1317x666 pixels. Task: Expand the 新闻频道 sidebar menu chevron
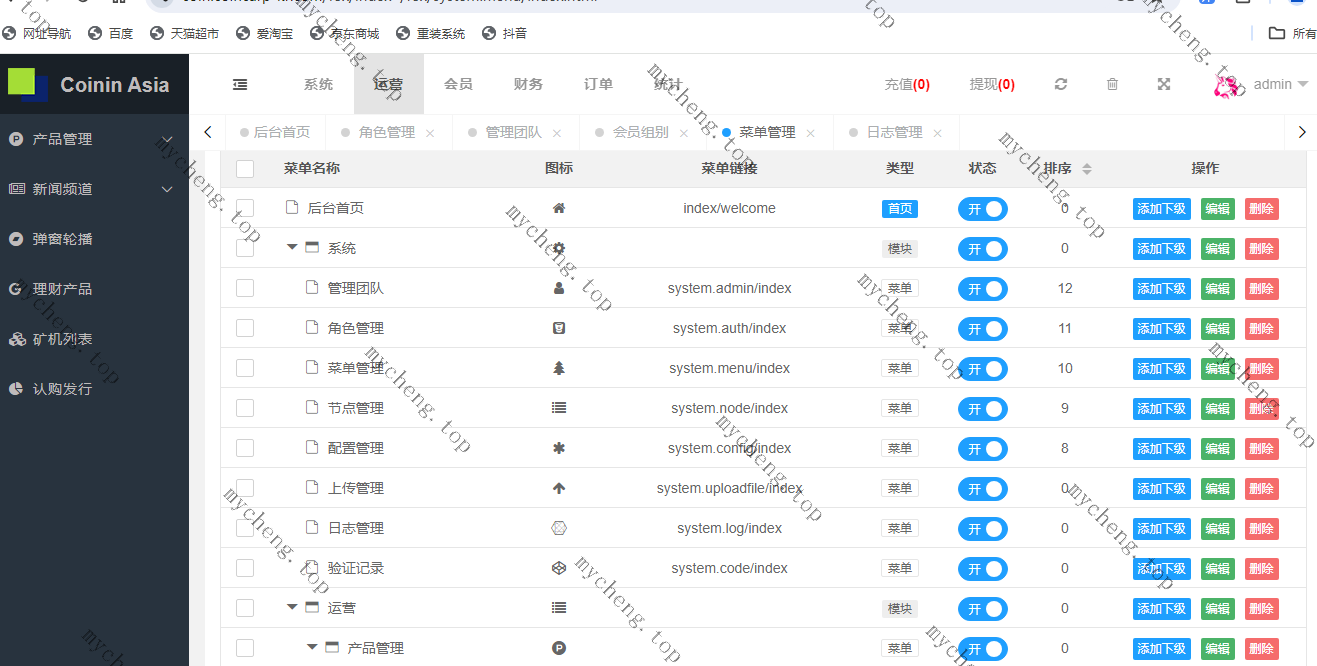167,190
